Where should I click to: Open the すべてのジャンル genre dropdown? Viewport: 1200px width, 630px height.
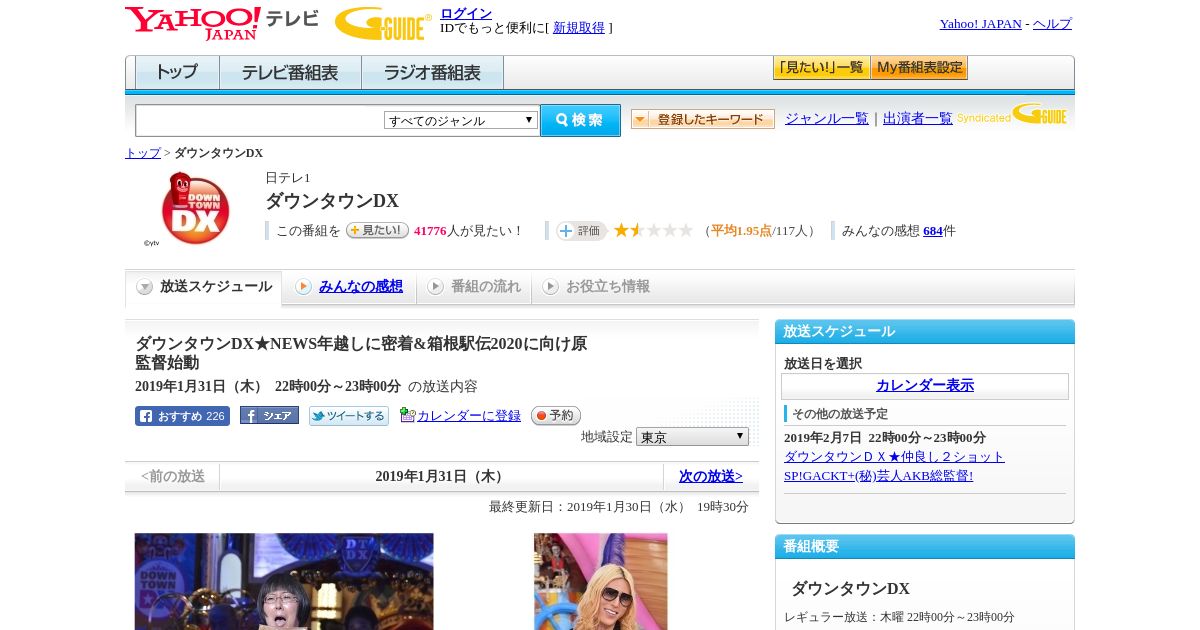(x=461, y=120)
